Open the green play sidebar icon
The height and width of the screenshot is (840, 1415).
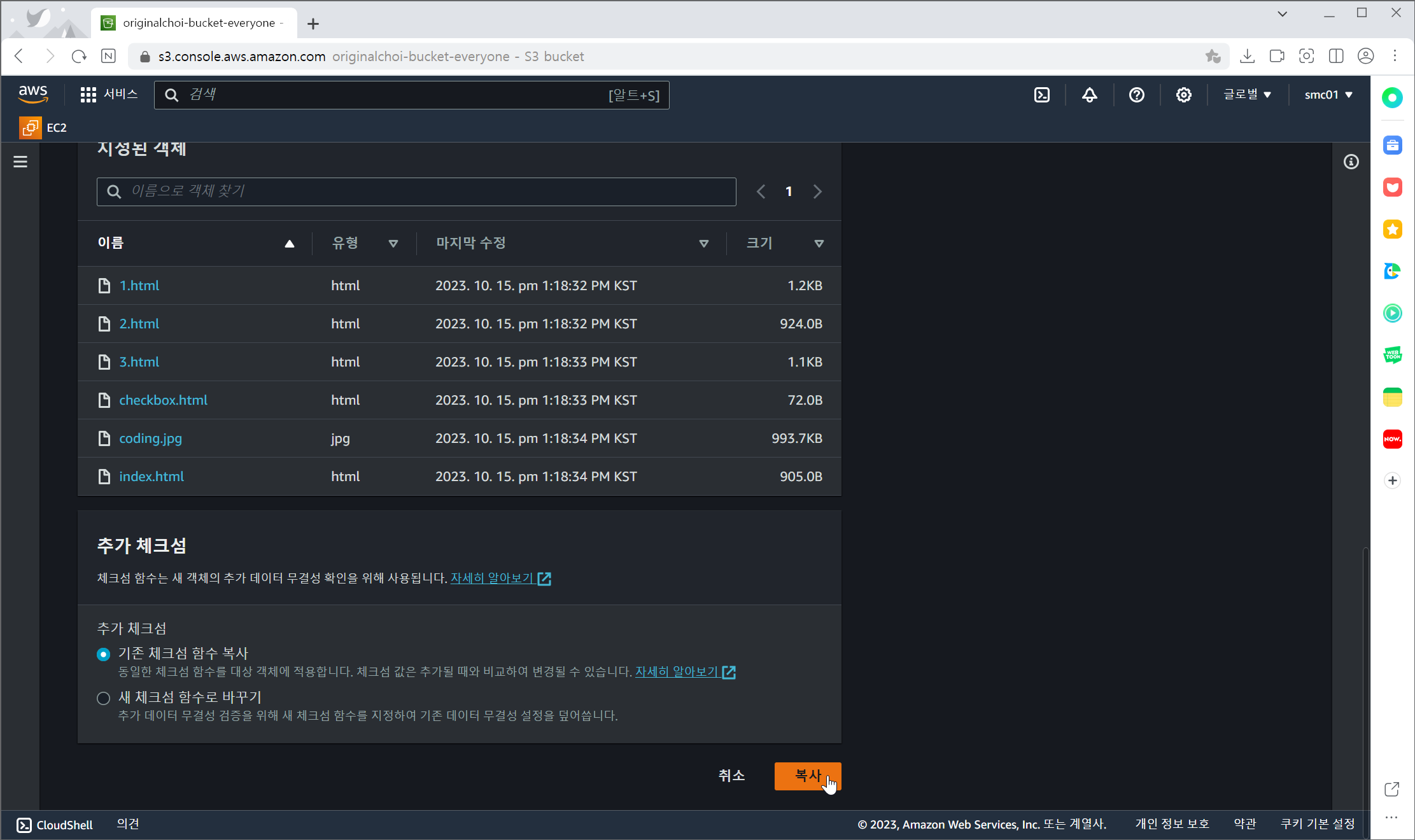tap(1393, 313)
